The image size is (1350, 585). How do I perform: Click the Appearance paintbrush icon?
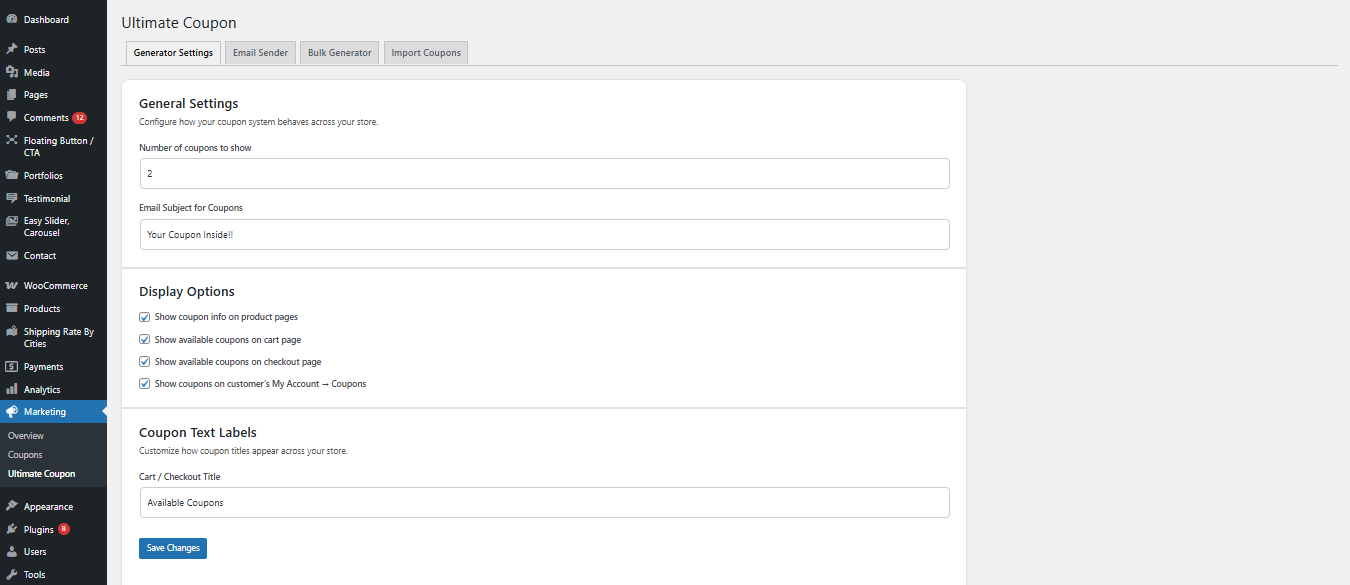[x=12, y=506]
